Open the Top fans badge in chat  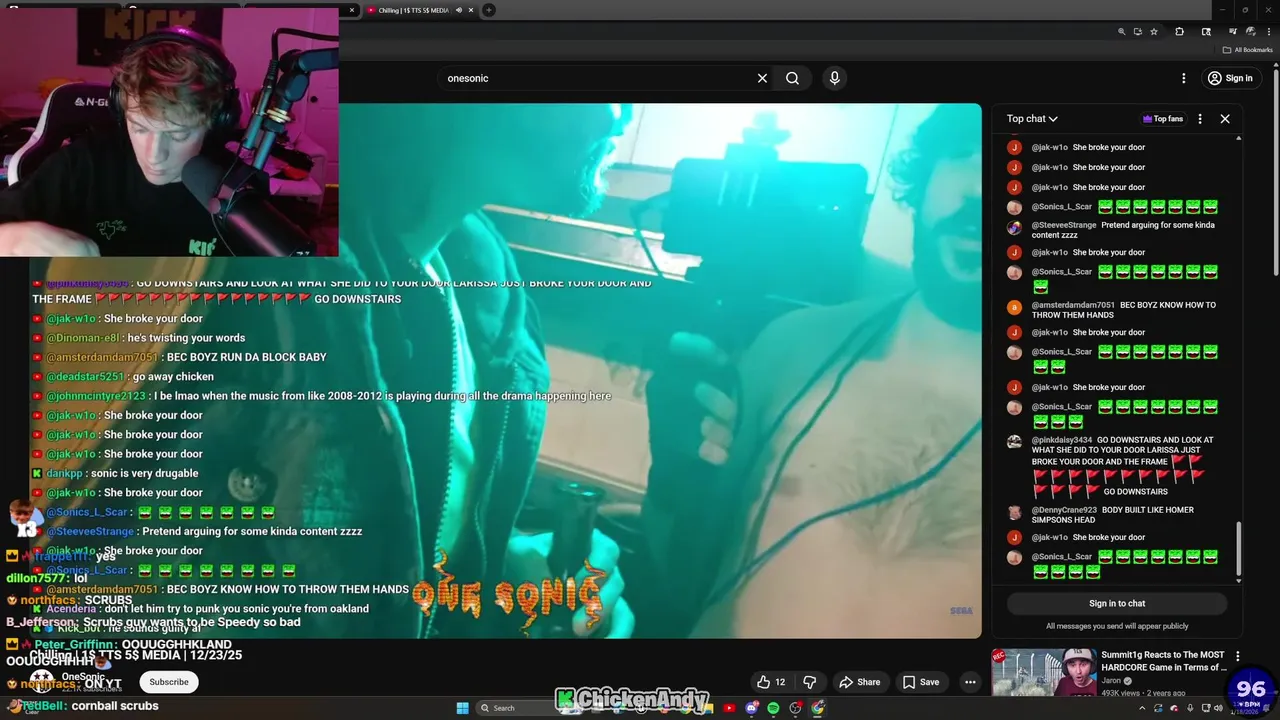(1163, 119)
